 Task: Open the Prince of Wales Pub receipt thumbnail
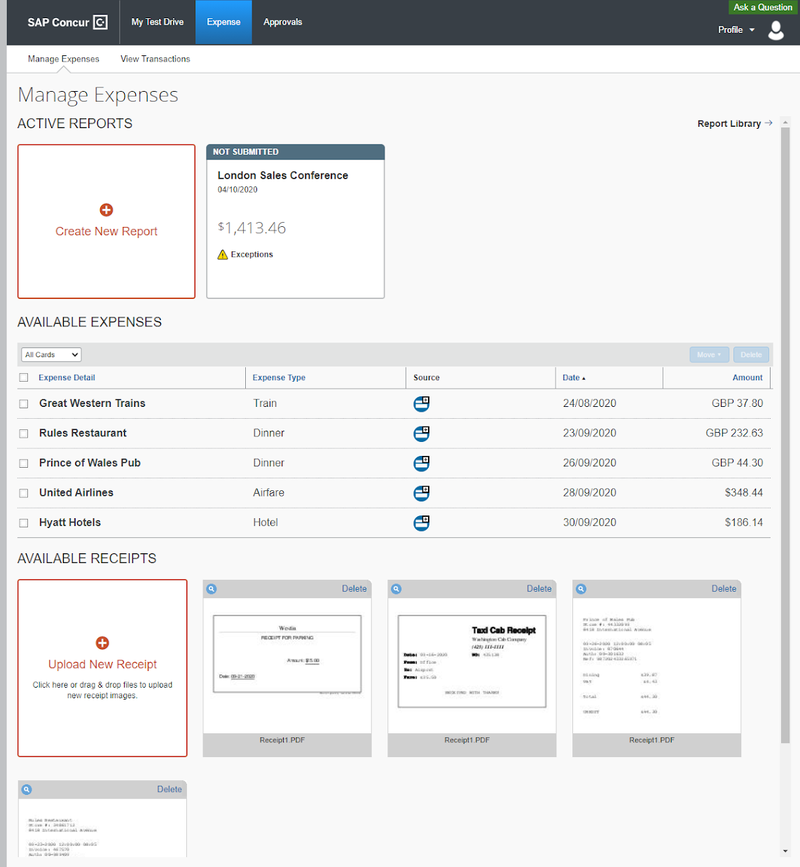tap(657, 665)
